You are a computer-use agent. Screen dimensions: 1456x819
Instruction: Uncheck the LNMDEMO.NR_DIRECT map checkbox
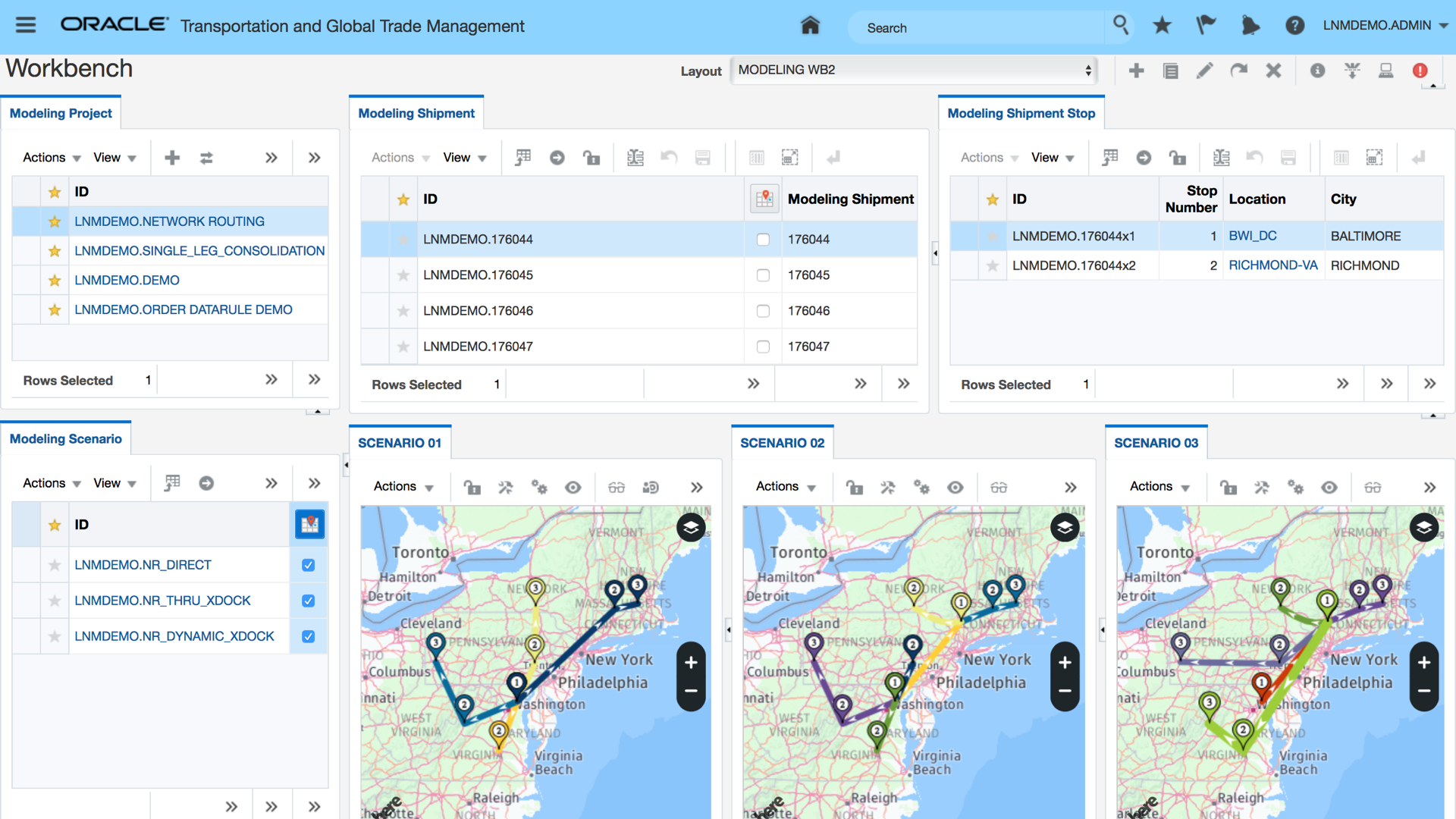click(x=308, y=565)
